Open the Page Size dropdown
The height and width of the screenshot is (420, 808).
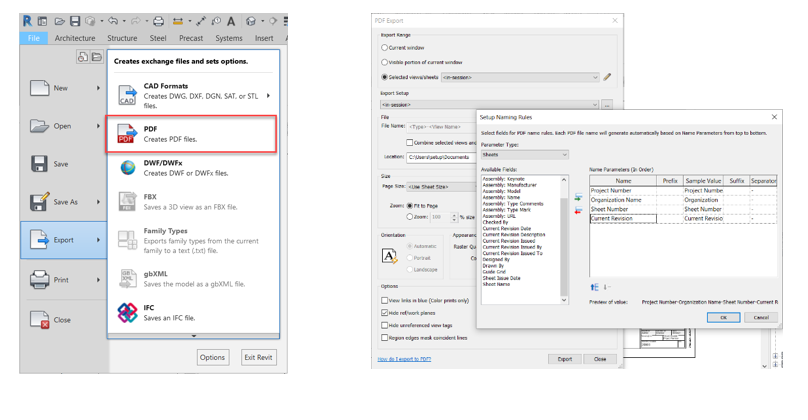click(442, 187)
